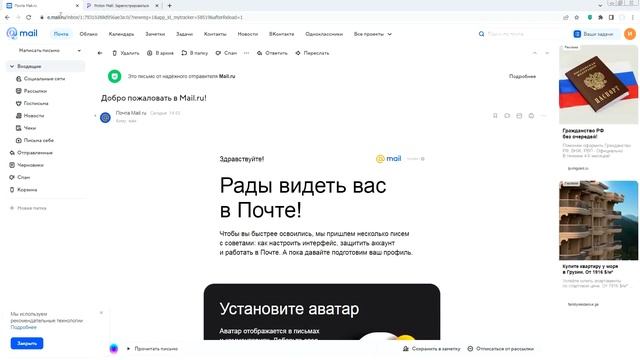Viewport: 640px width, 360px height.
Task: Click the printer icon in message header
Action: click(x=531, y=116)
